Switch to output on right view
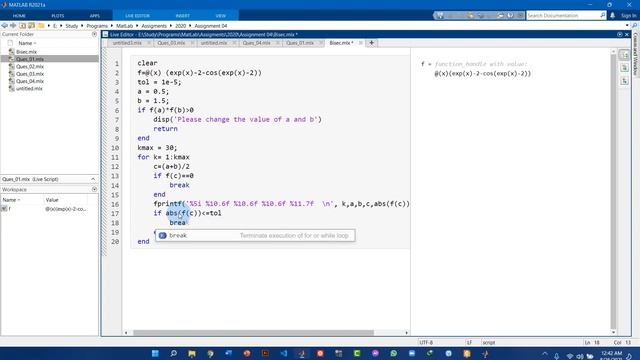This screenshot has width=640, height=360. (x=624, y=55)
